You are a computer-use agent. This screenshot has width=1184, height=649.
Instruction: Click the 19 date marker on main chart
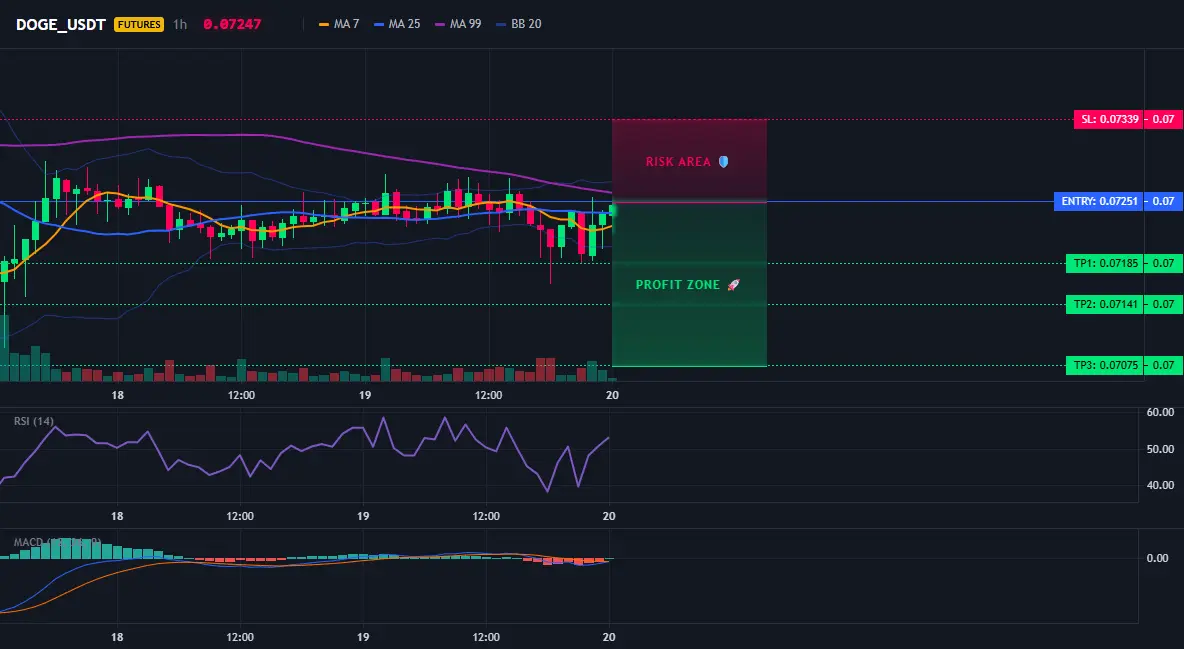365,395
